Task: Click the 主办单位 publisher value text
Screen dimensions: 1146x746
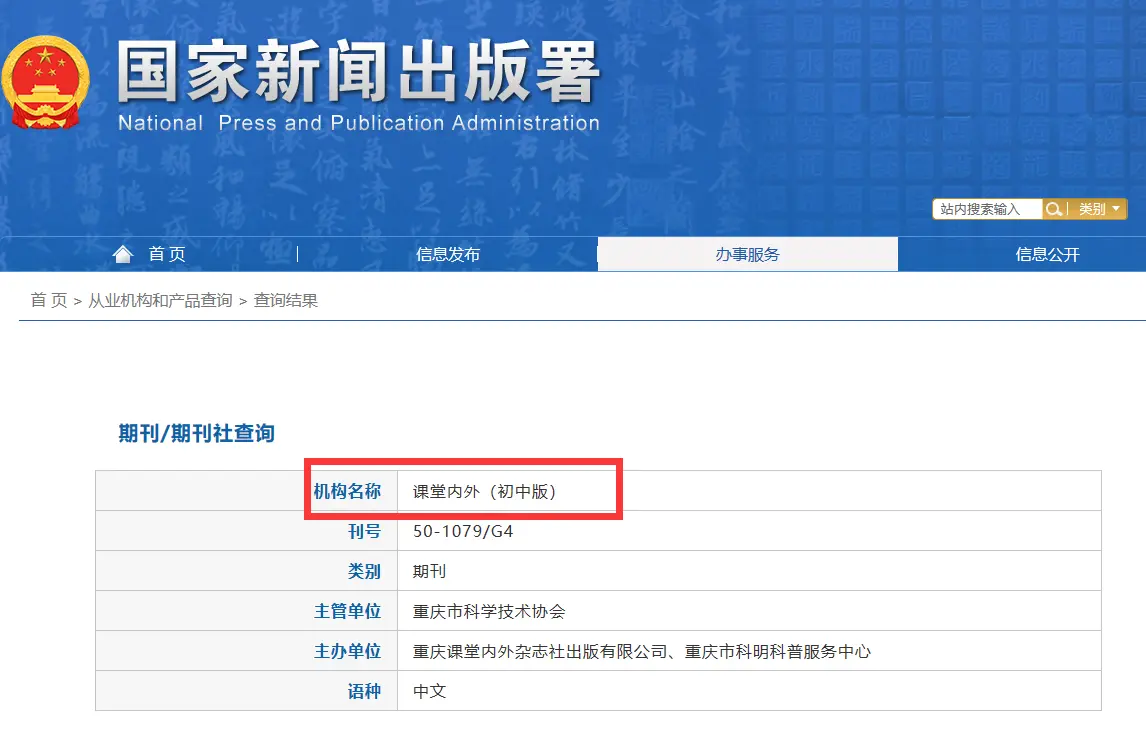Action: pos(641,651)
